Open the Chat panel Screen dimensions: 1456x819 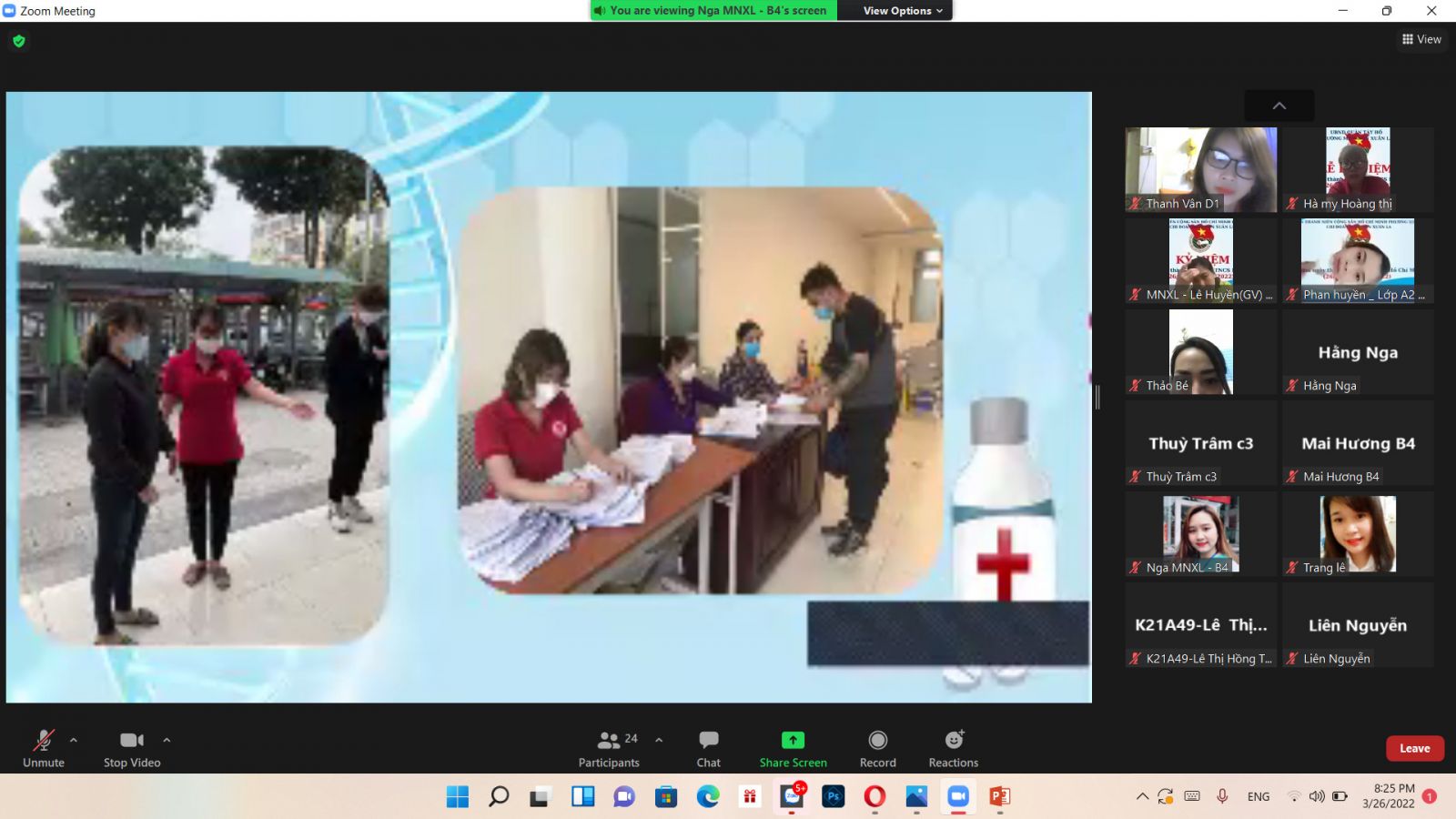pyautogui.click(x=708, y=748)
